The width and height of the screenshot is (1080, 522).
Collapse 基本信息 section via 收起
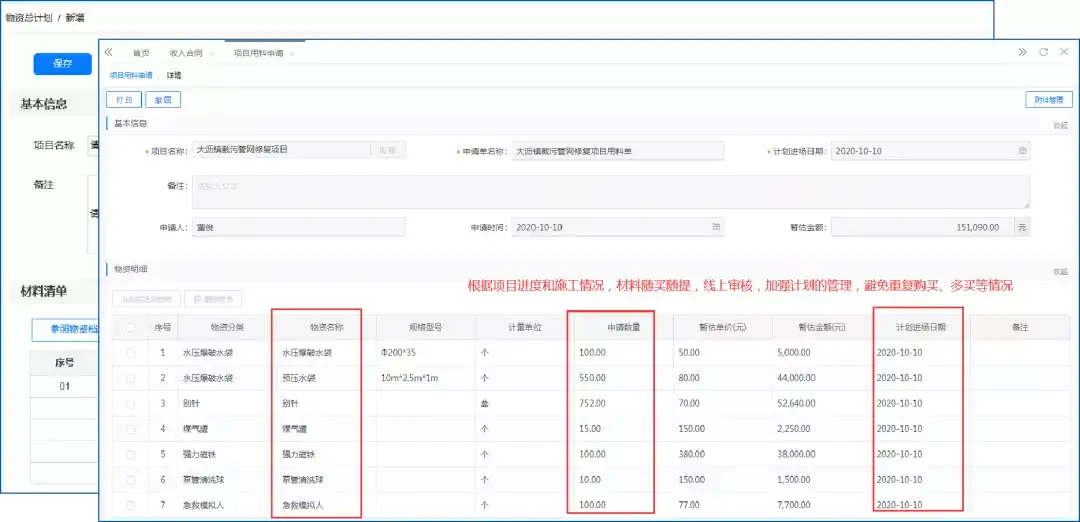(x=1060, y=125)
